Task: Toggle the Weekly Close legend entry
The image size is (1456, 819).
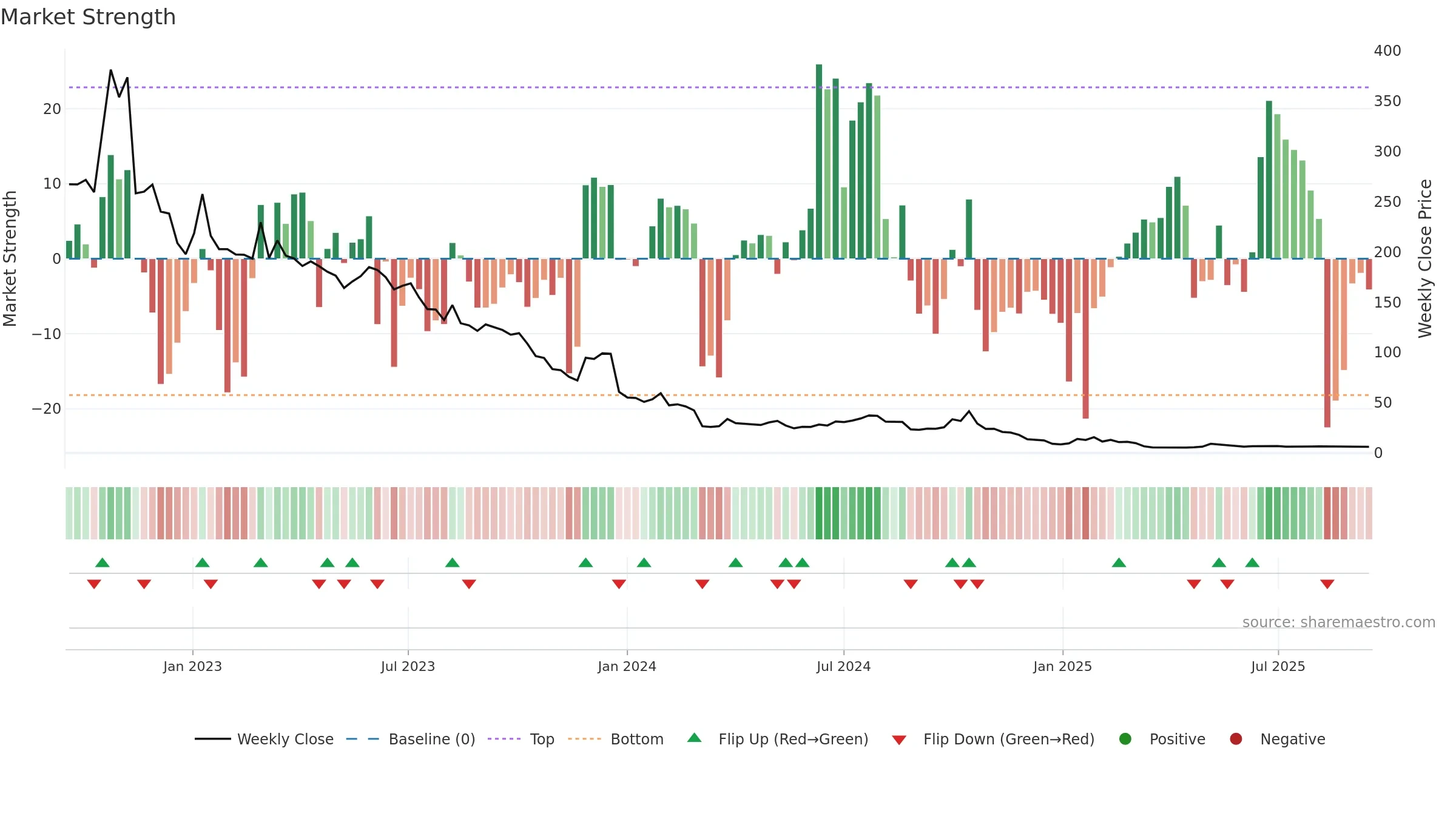Action: (264, 739)
